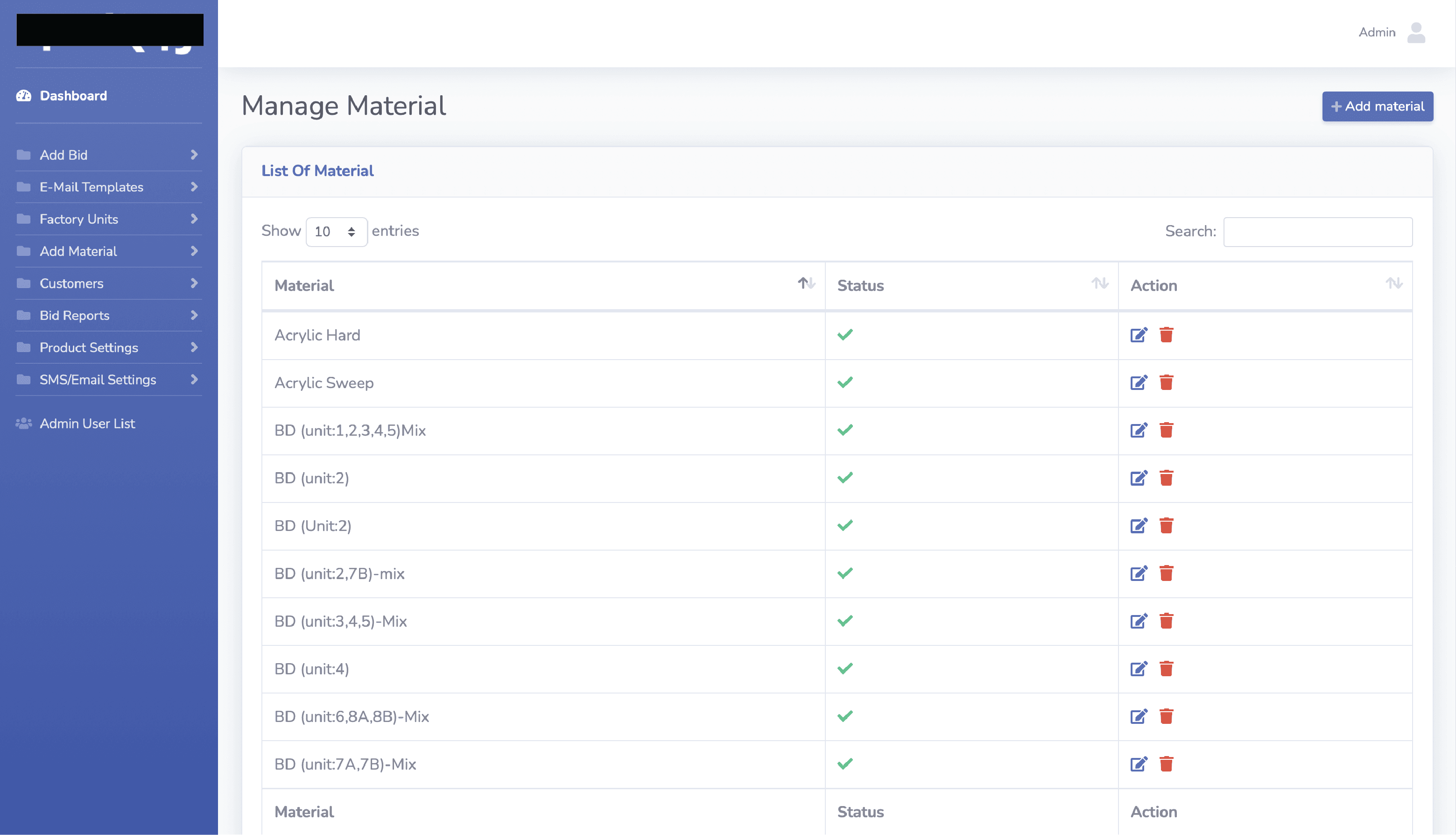Click the Admin user avatar icon

click(1415, 33)
